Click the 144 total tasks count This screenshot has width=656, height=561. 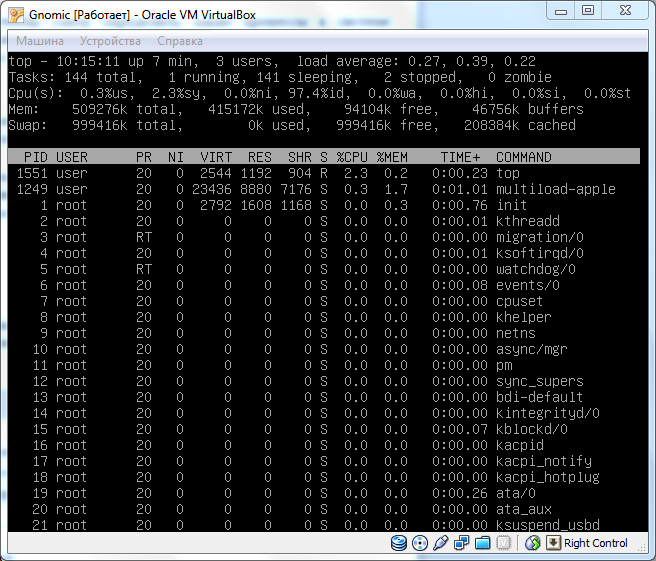pyautogui.click(x=76, y=77)
